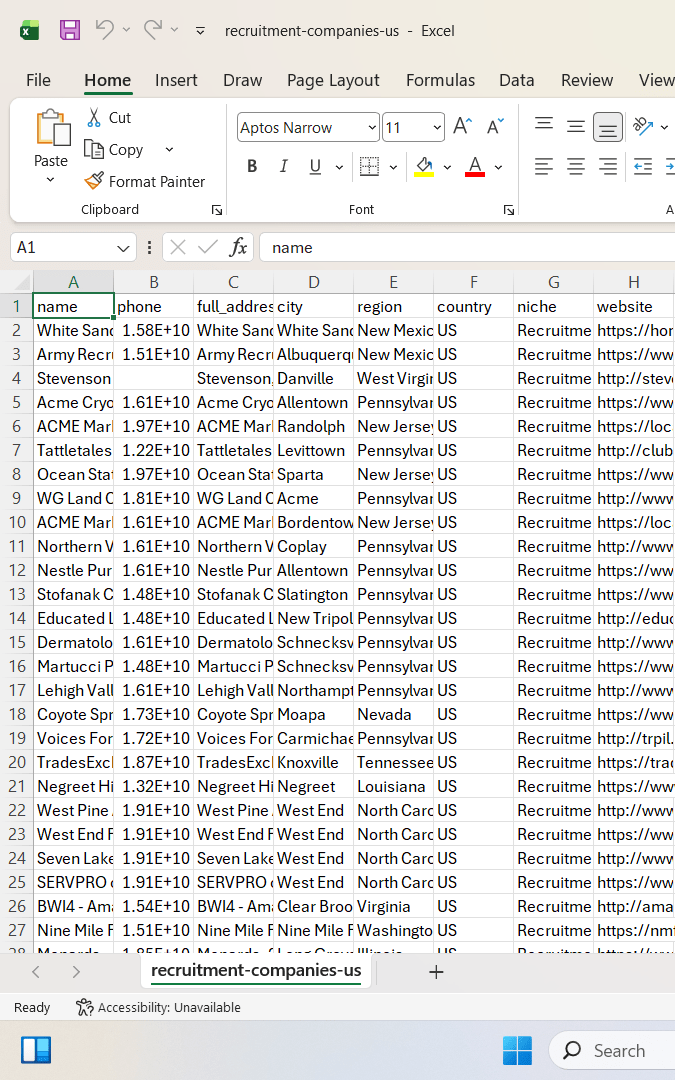The height and width of the screenshot is (1080, 675).
Task: Open the Review tab
Action: [587, 81]
